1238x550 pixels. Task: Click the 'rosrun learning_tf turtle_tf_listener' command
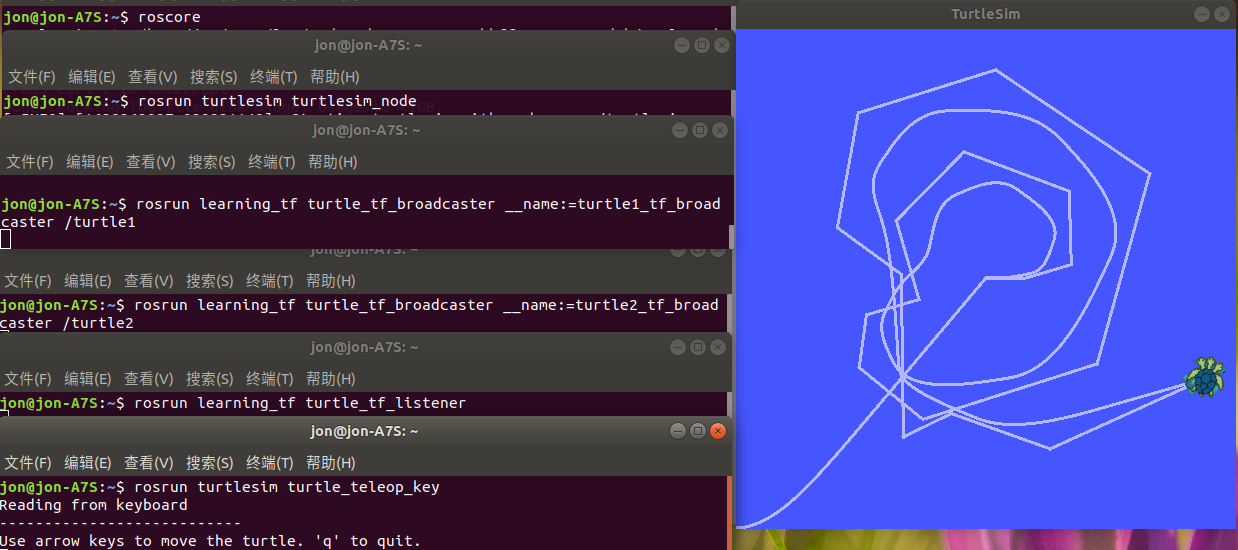point(299,403)
